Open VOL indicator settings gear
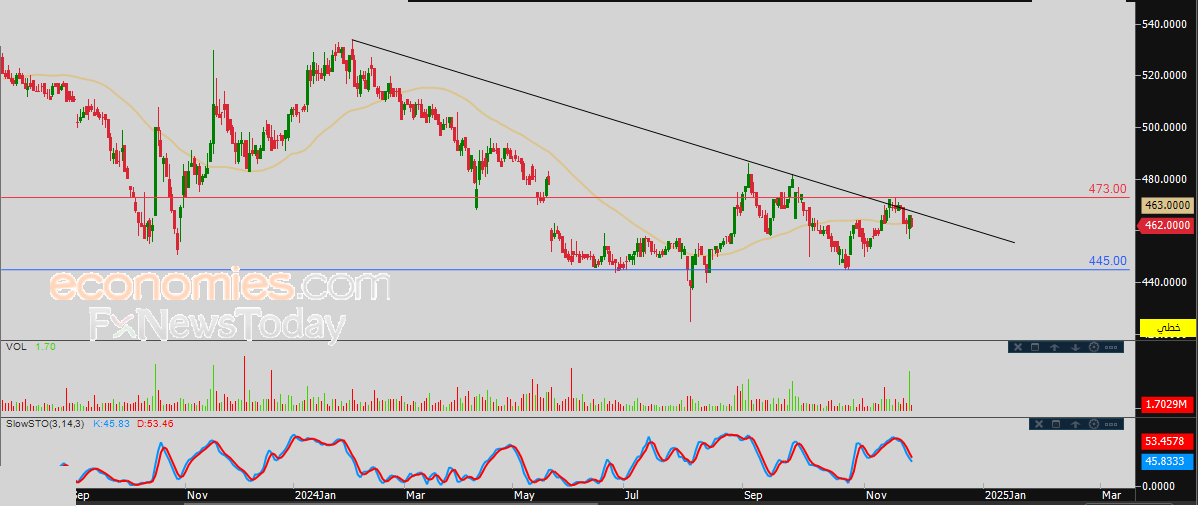The width and height of the screenshot is (1198, 506). 1093,347
